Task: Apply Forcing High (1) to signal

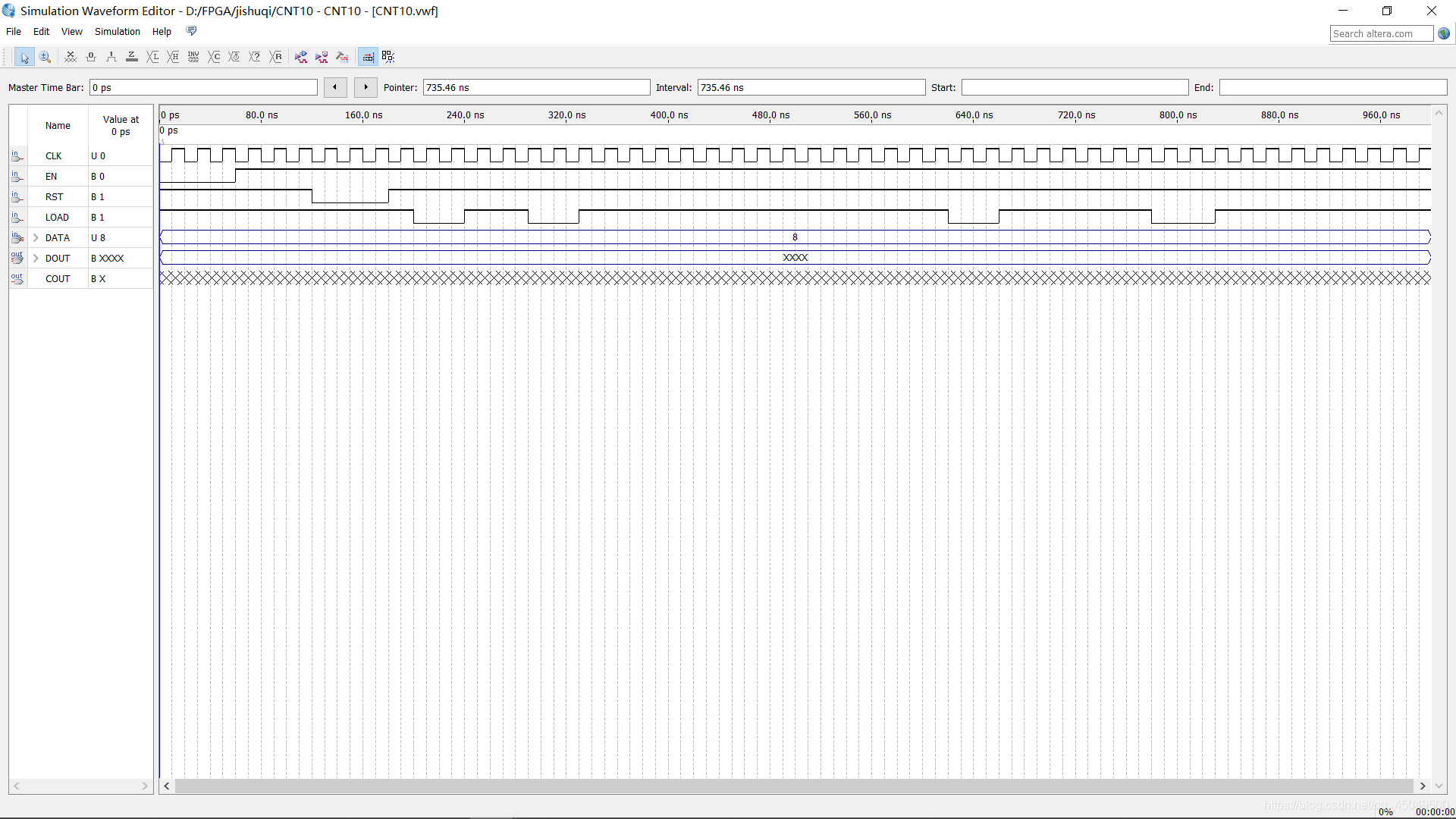Action: click(x=111, y=57)
